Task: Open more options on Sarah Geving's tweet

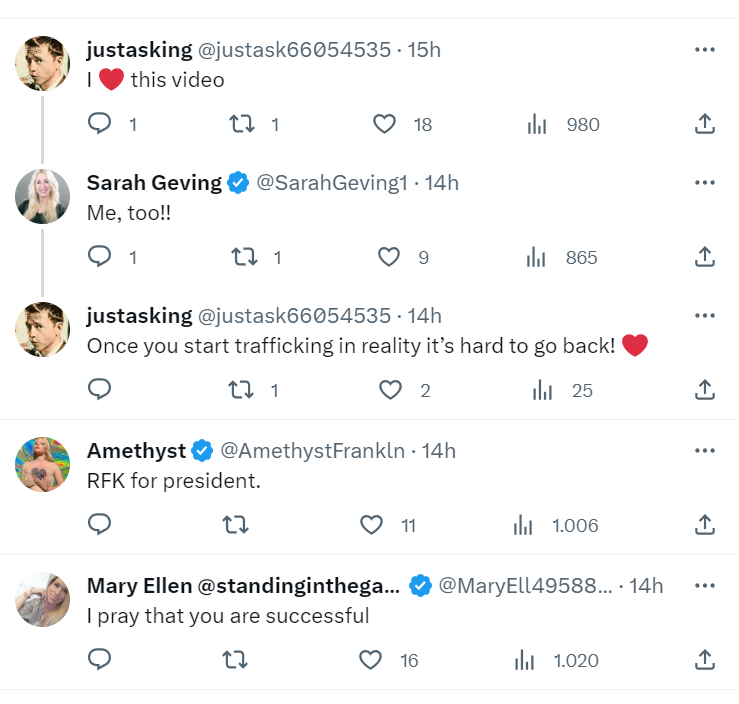Action: (x=704, y=183)
